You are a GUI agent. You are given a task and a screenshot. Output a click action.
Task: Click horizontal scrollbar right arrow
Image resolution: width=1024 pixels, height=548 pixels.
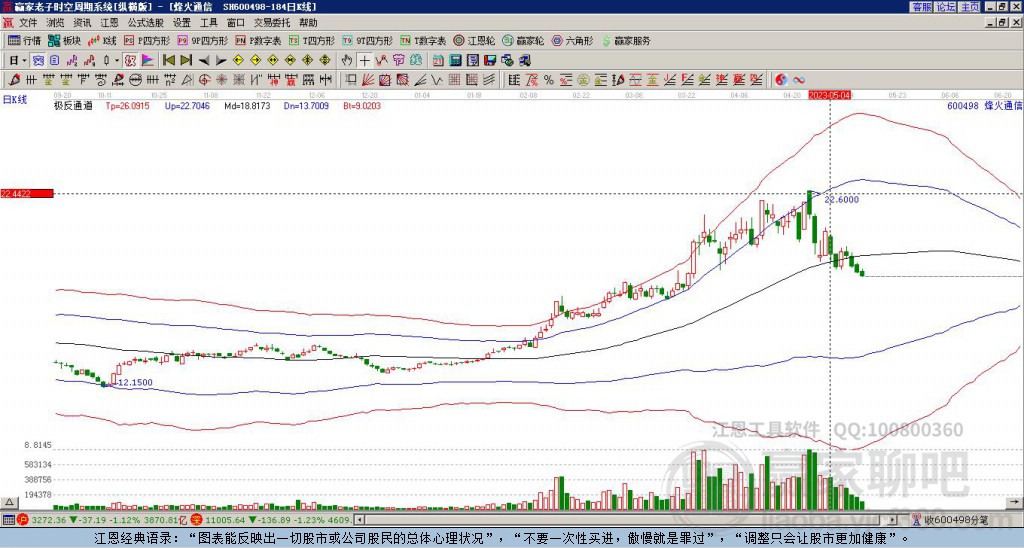tap(892, 520)
